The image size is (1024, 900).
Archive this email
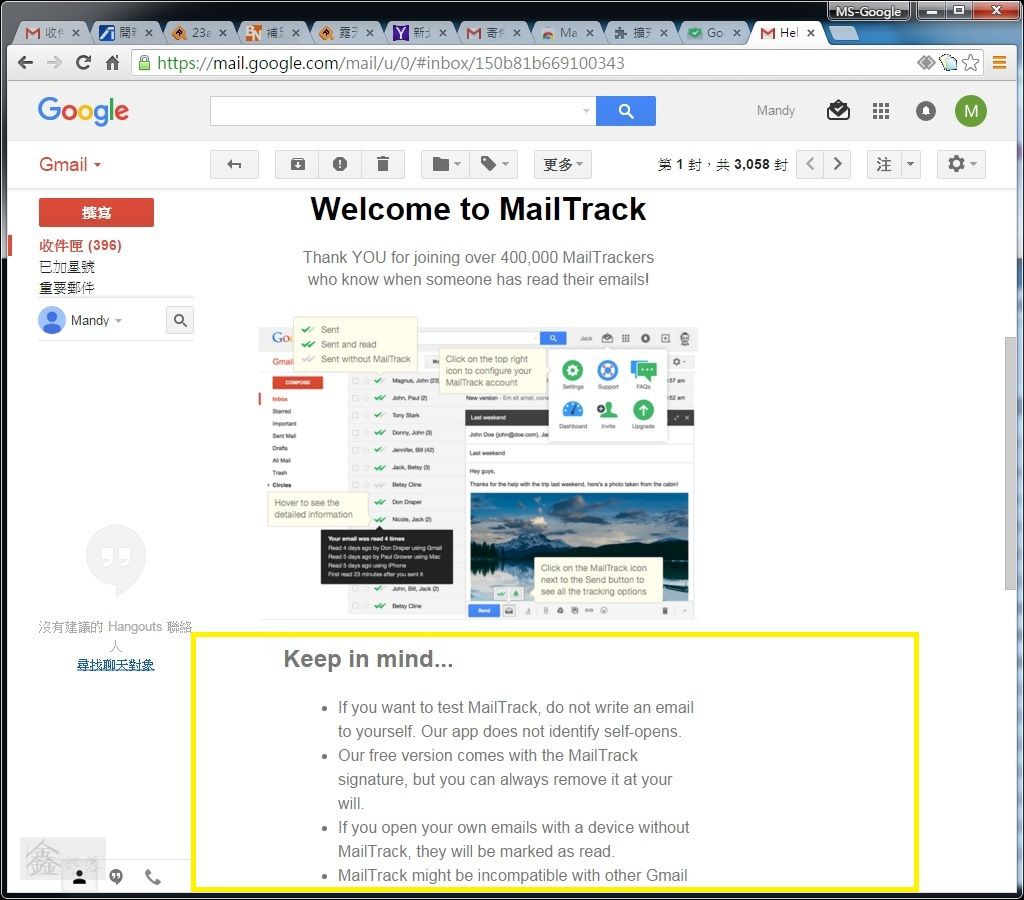pos(297,165)
